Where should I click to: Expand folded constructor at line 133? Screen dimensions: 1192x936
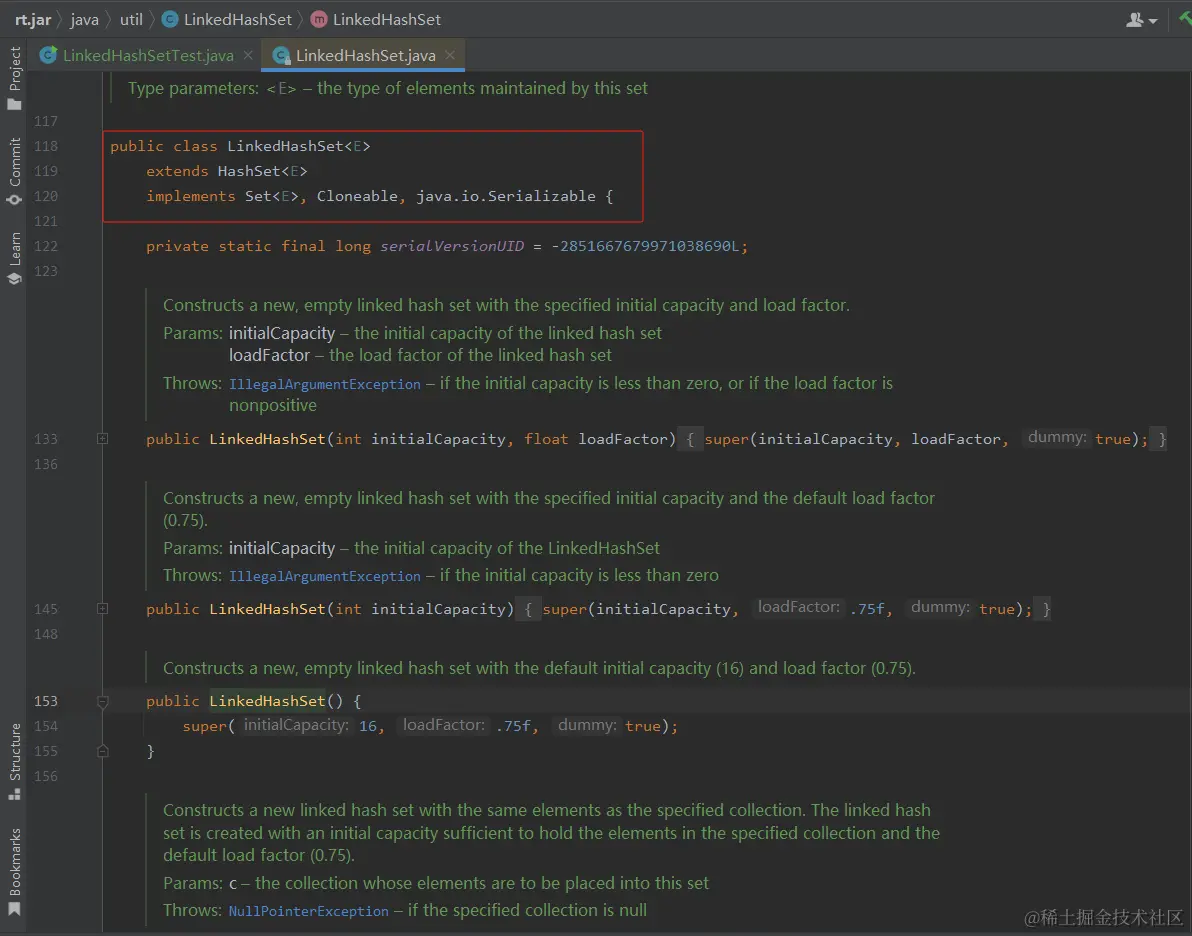click(x=103, y=439)
